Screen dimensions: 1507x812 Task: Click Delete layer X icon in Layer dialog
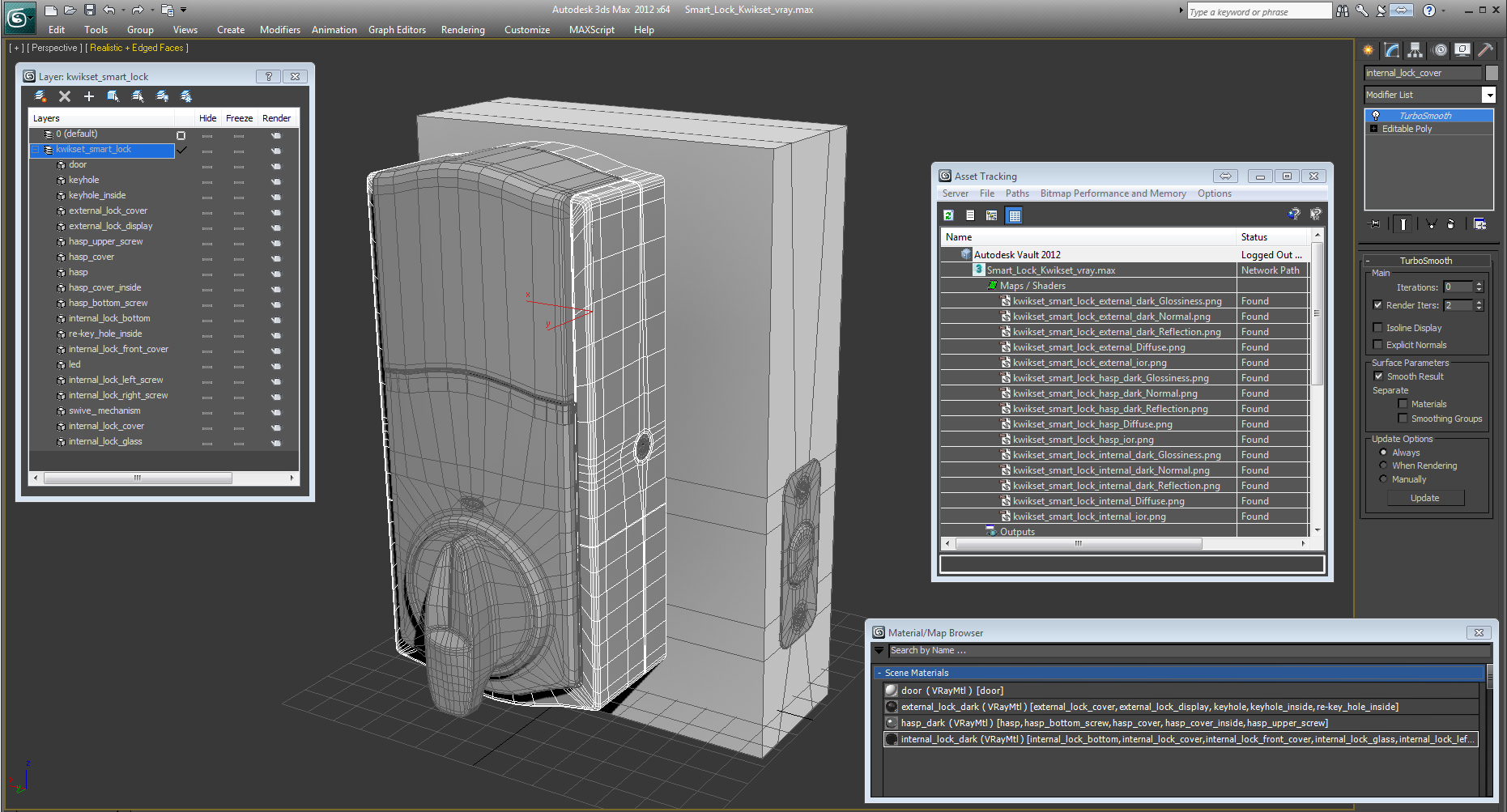[x=65, y=96]
